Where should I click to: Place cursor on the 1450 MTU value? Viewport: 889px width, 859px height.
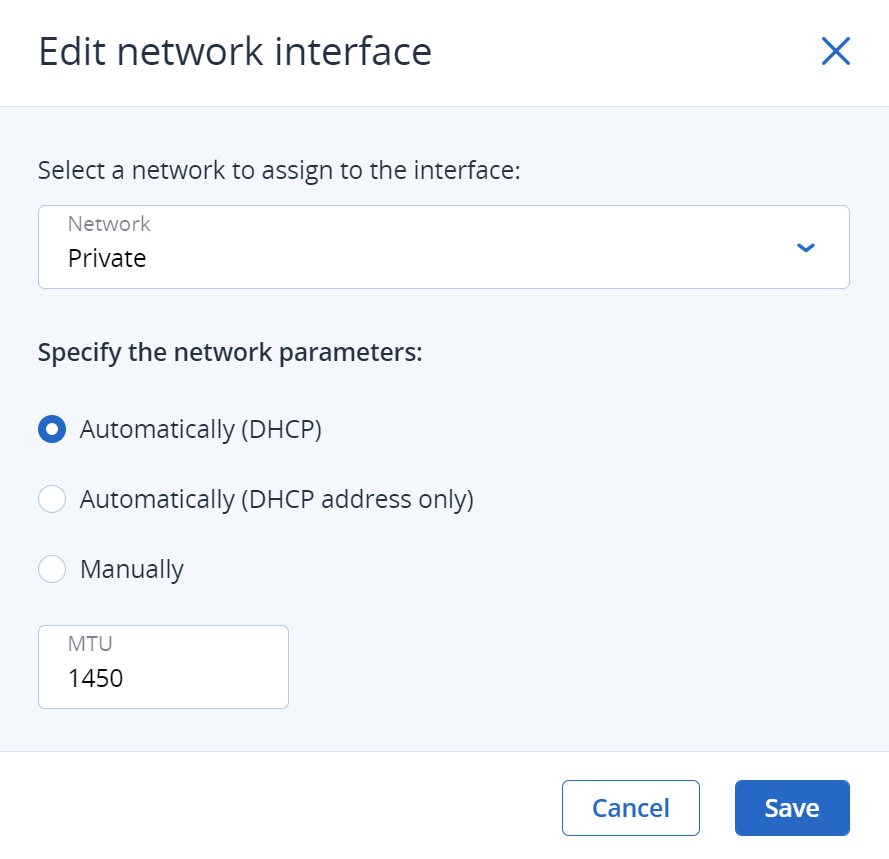[x=96, y=679]
